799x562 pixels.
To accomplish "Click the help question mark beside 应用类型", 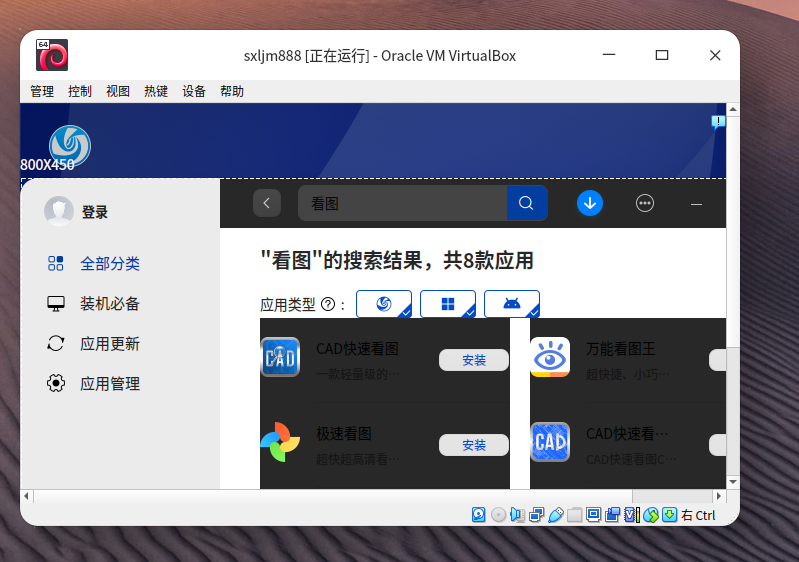I will tap(328, 305).
